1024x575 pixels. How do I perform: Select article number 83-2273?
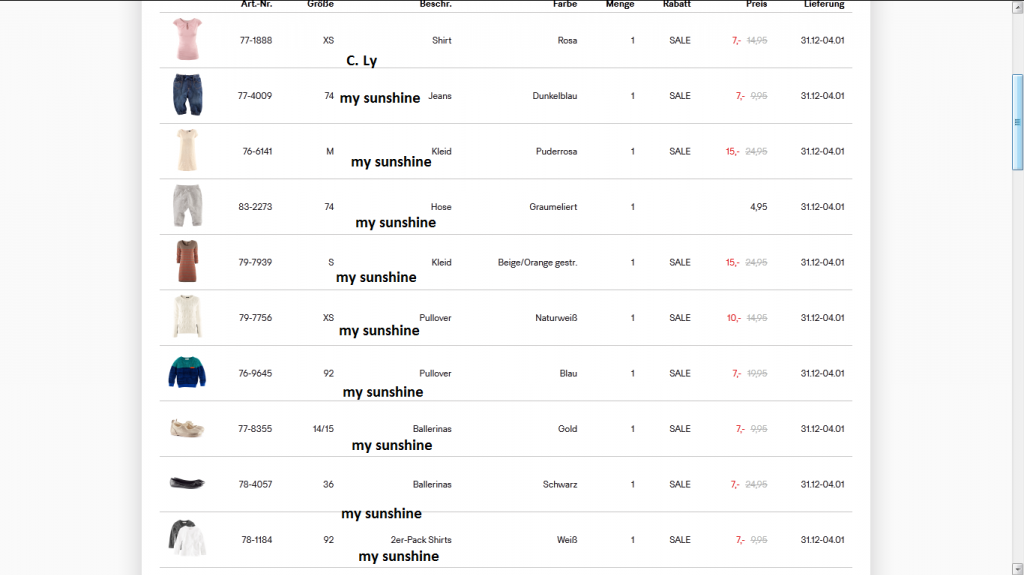click(255, 207)
